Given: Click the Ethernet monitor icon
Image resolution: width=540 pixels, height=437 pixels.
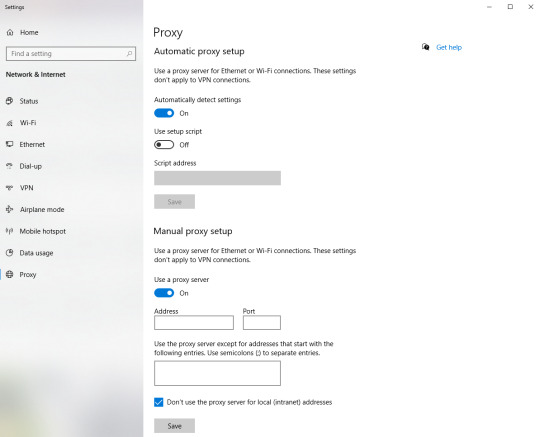Looking at the screenshot, I should click(x=10, y=144).
